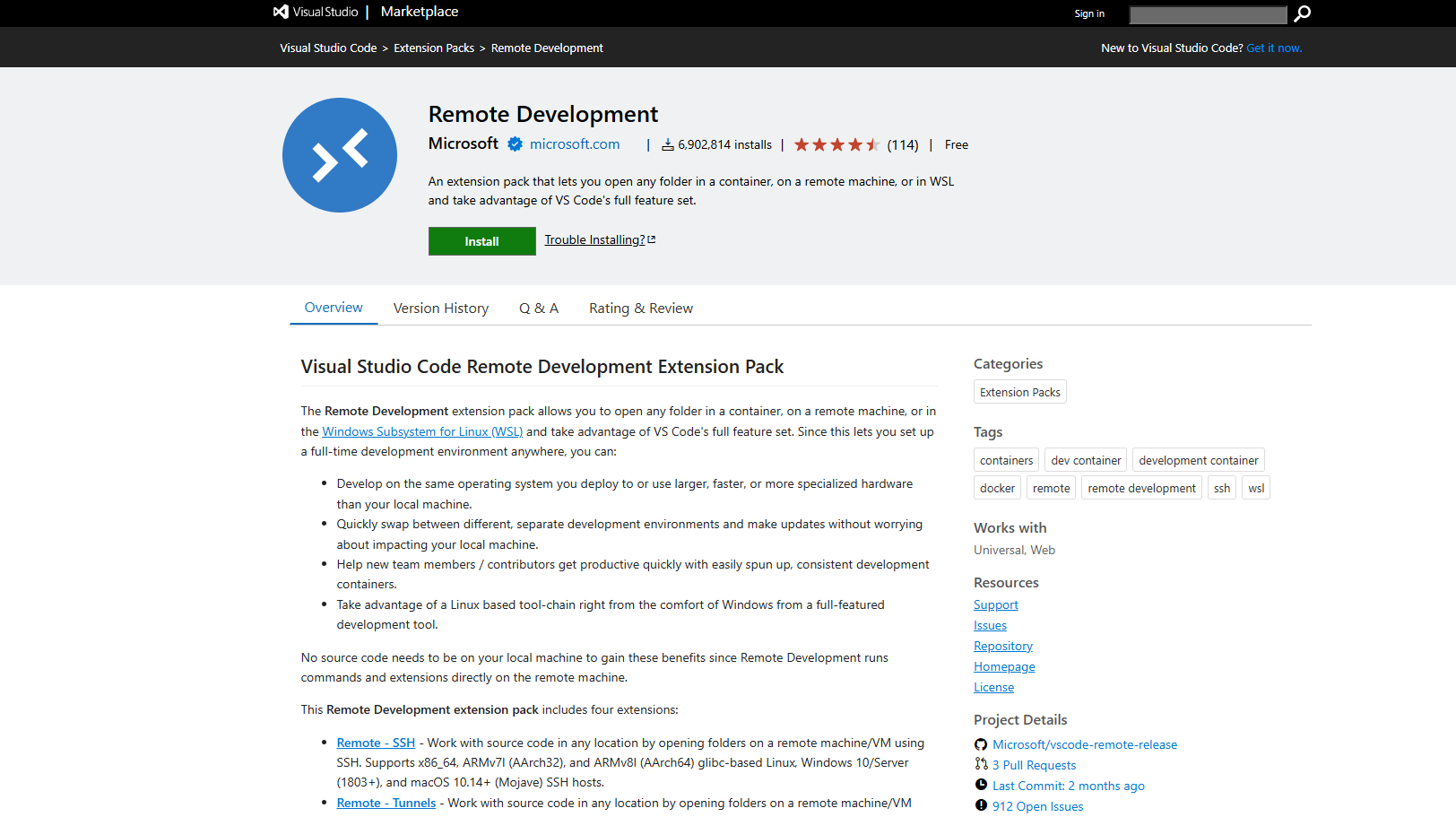The height and width of the screenshot is (817, 1456).
Task: Select the Overview tab
Action: [x=334, y=308]
